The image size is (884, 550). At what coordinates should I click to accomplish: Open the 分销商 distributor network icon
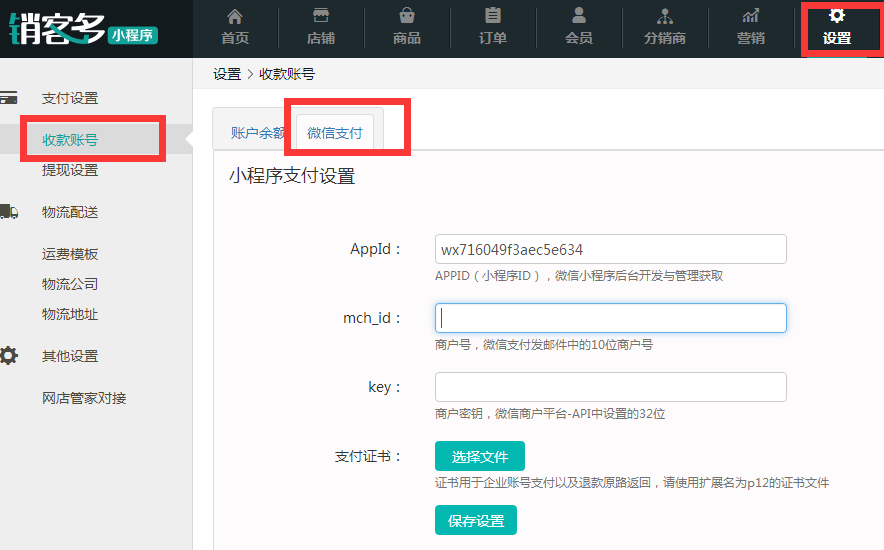(x=665, y=16)
